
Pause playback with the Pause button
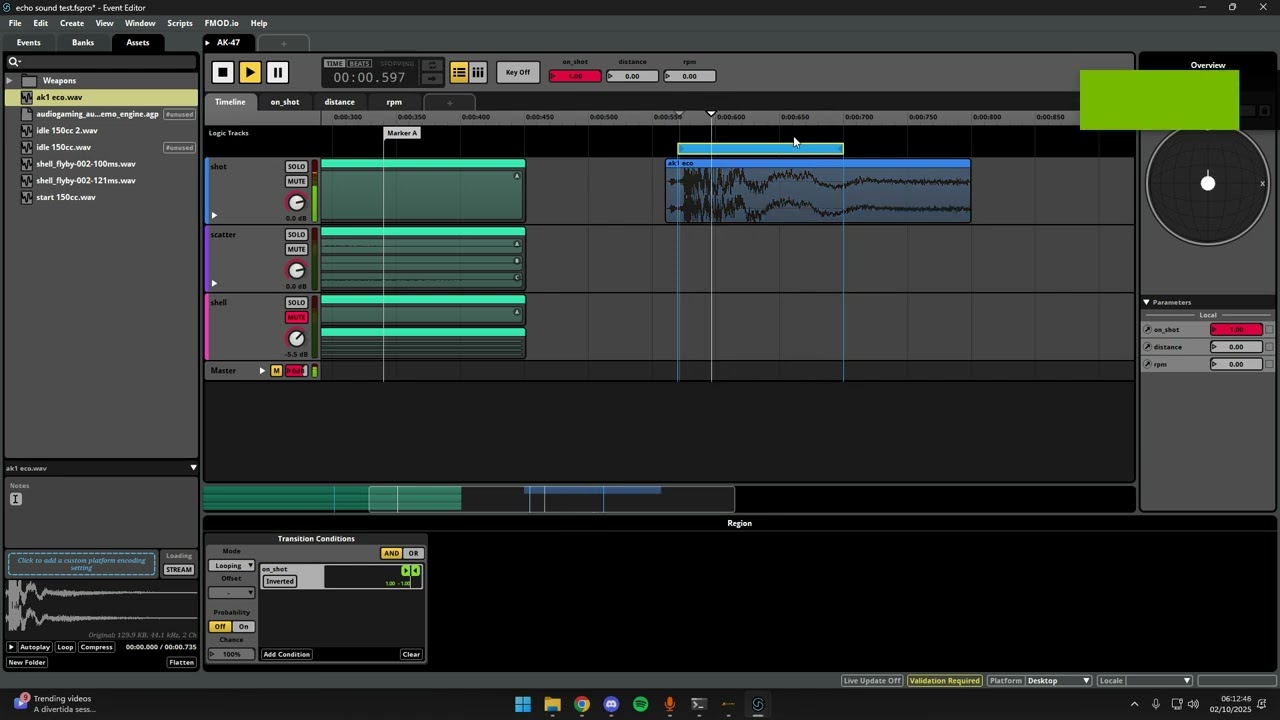click(277, 72)
